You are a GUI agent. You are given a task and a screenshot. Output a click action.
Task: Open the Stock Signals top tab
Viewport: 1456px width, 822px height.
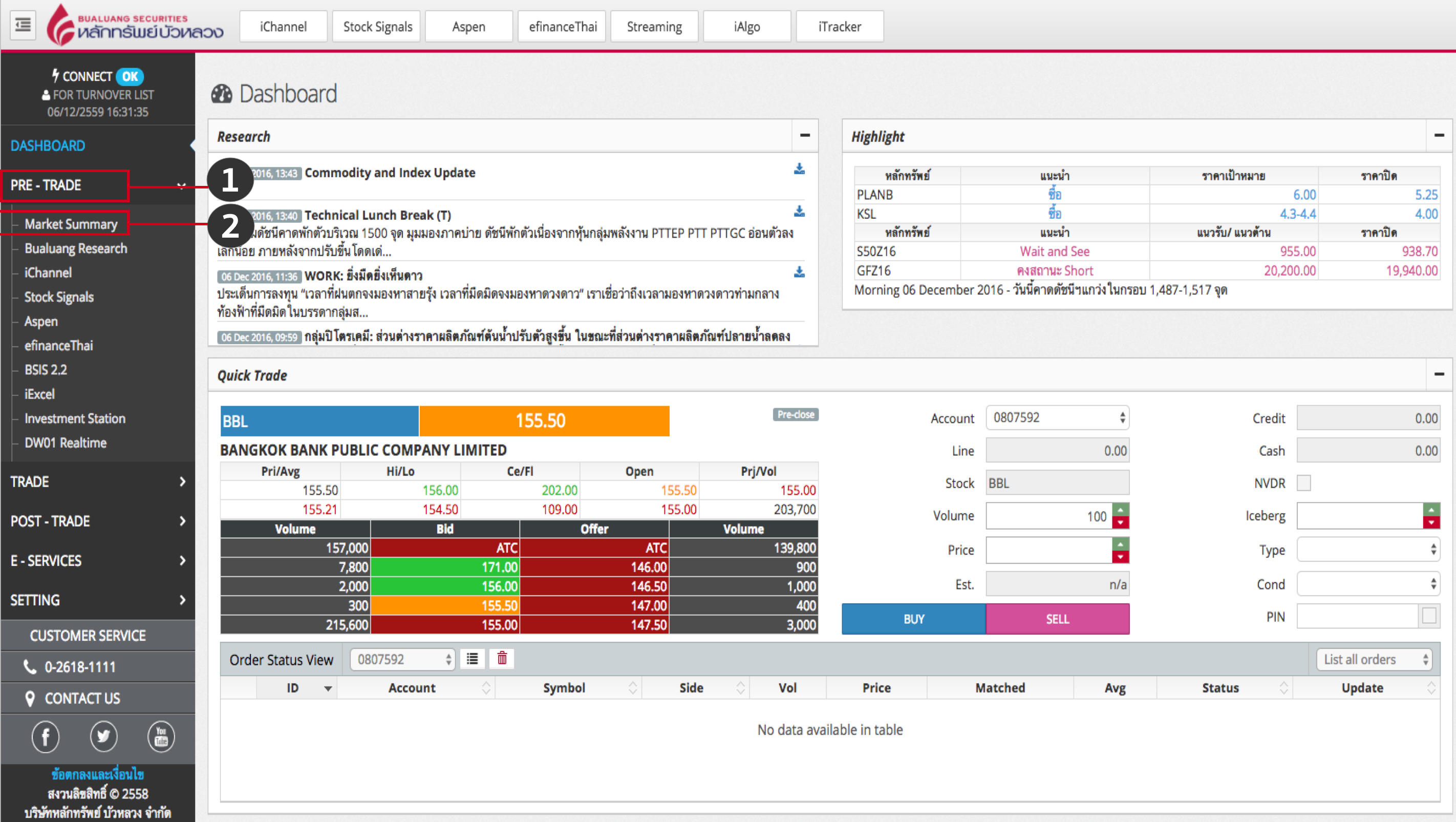(377, 27)
